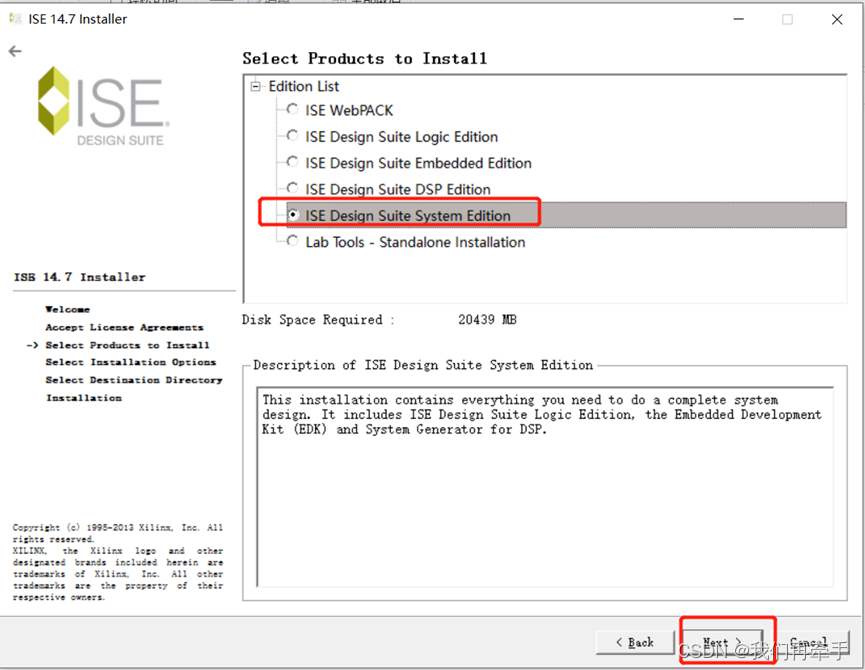Click inside the edition description text box
The width and height of the screenshot is (865, 670).
click(544, 487)
